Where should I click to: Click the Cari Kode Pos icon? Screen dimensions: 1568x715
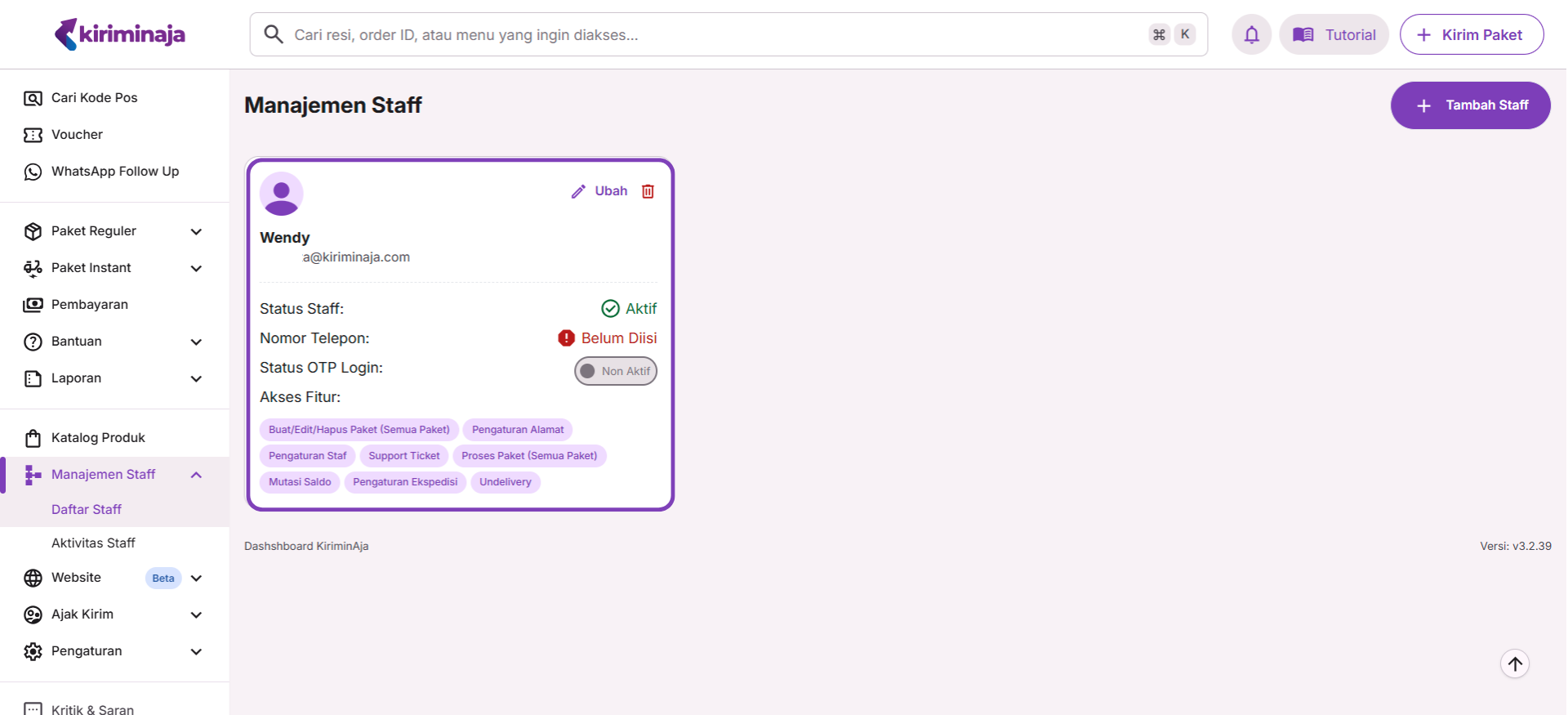click(33, 98)
